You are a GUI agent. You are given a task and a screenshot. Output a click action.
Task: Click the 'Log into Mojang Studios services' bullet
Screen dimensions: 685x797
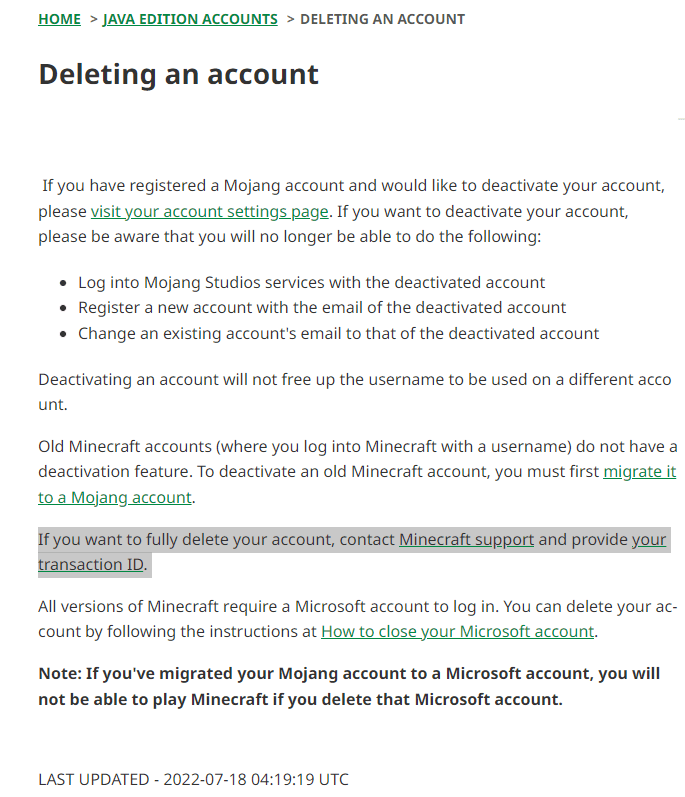tap(312, 282)
